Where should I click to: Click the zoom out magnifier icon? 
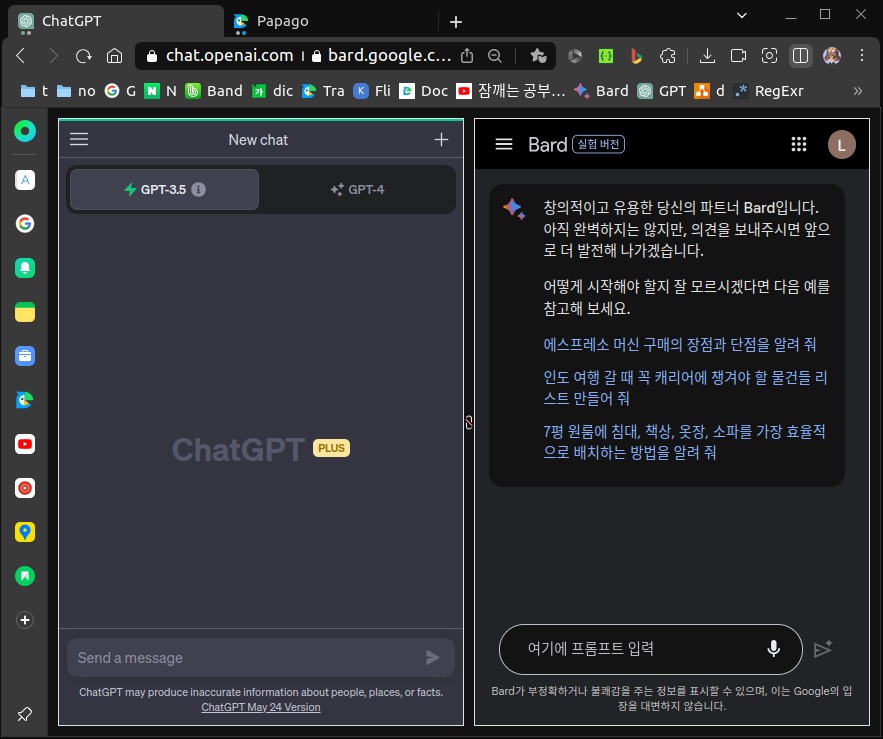[494, 56]
